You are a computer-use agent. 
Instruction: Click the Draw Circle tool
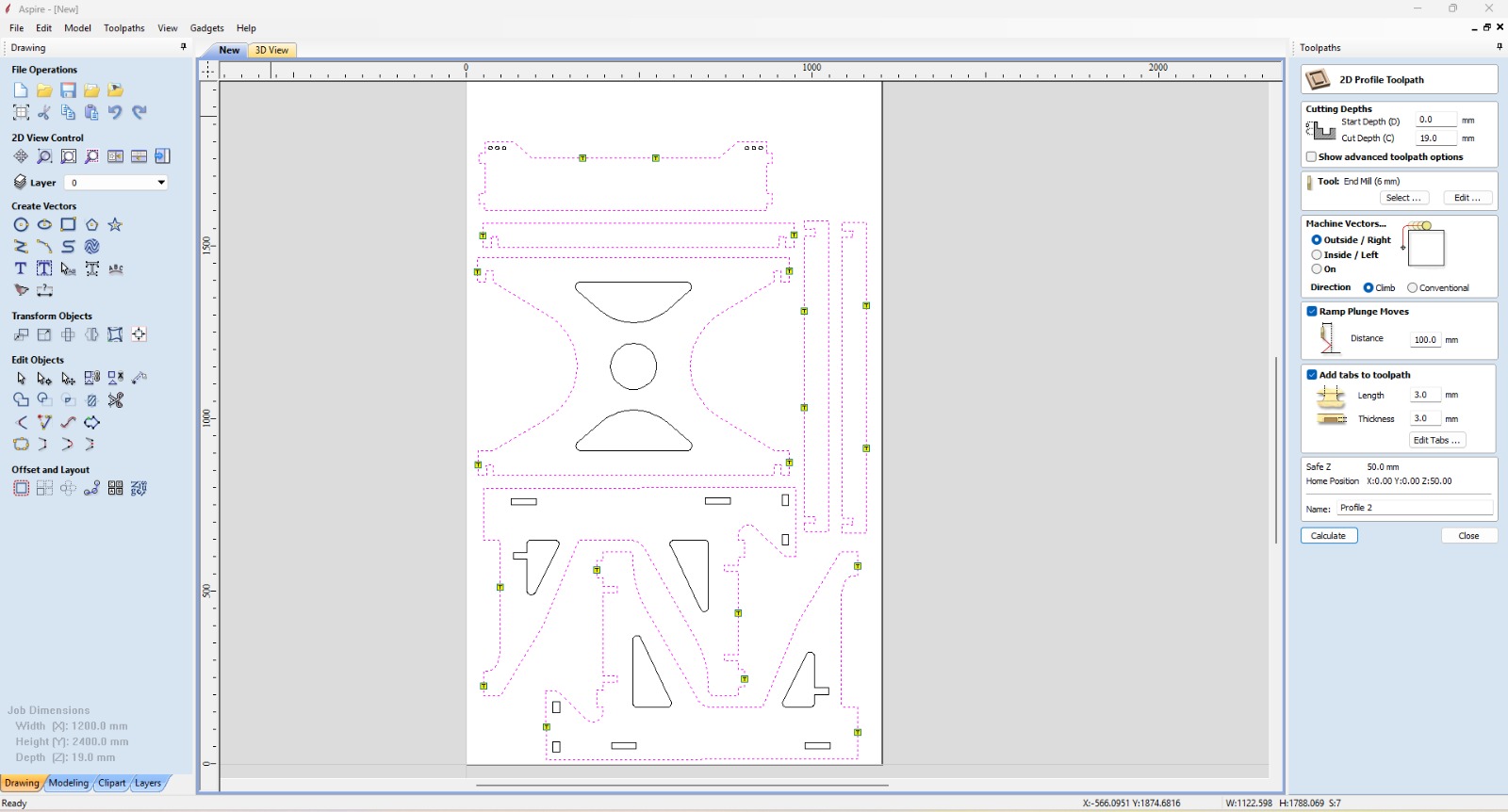pyautogui.click(x=21, y=225)
